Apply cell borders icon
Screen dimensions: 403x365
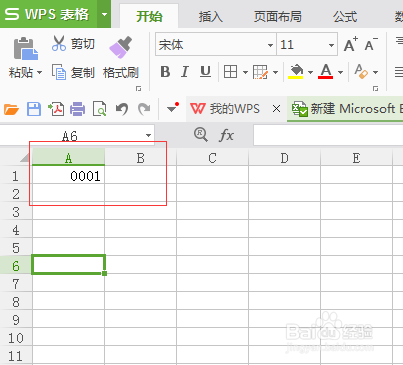pos(230,72)
